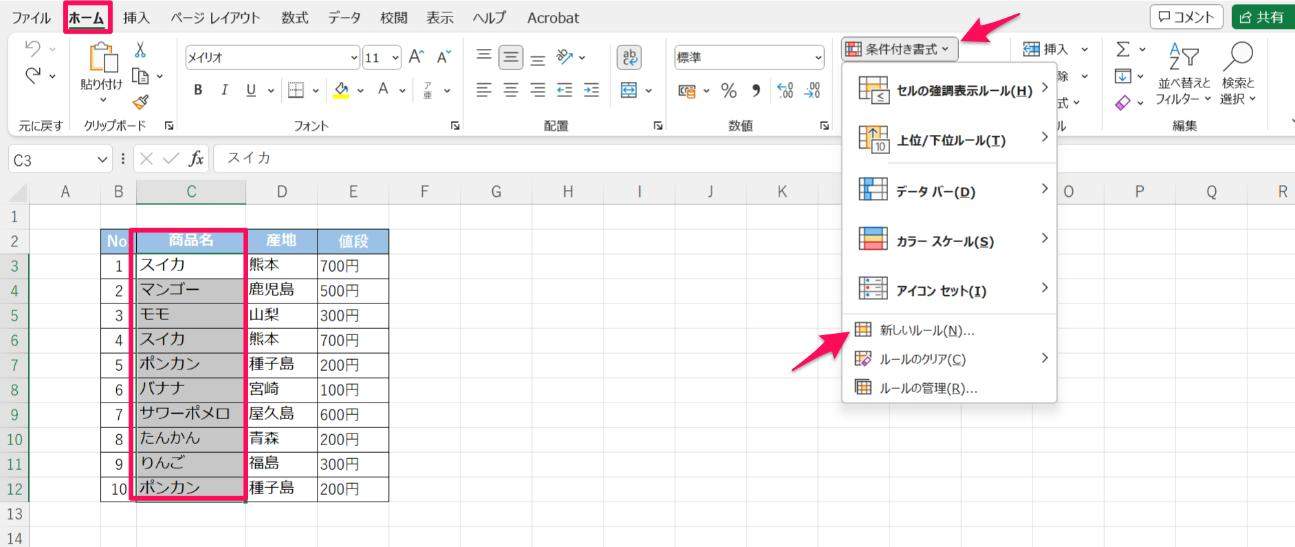
Task: Click the Insert Function fx button
Action: tap(197, 159)
